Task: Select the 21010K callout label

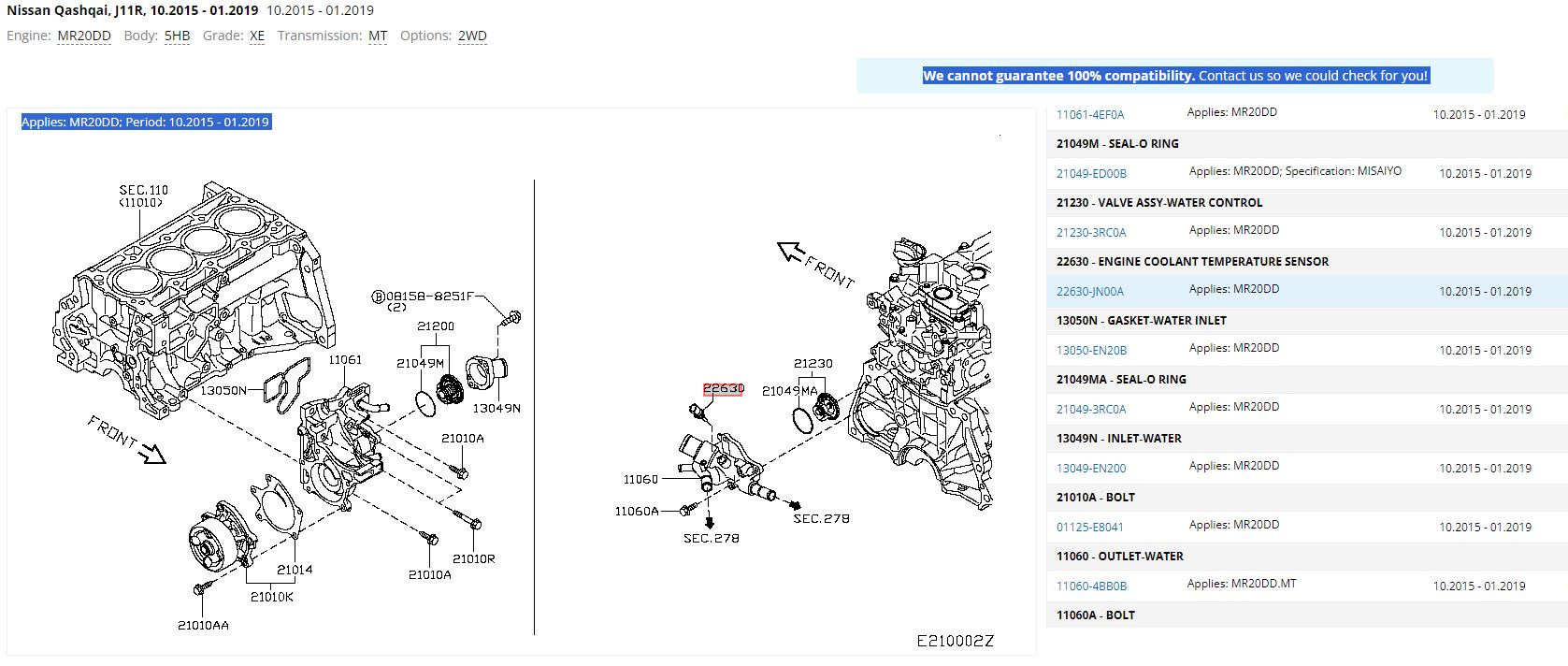Action: point(272,597)
